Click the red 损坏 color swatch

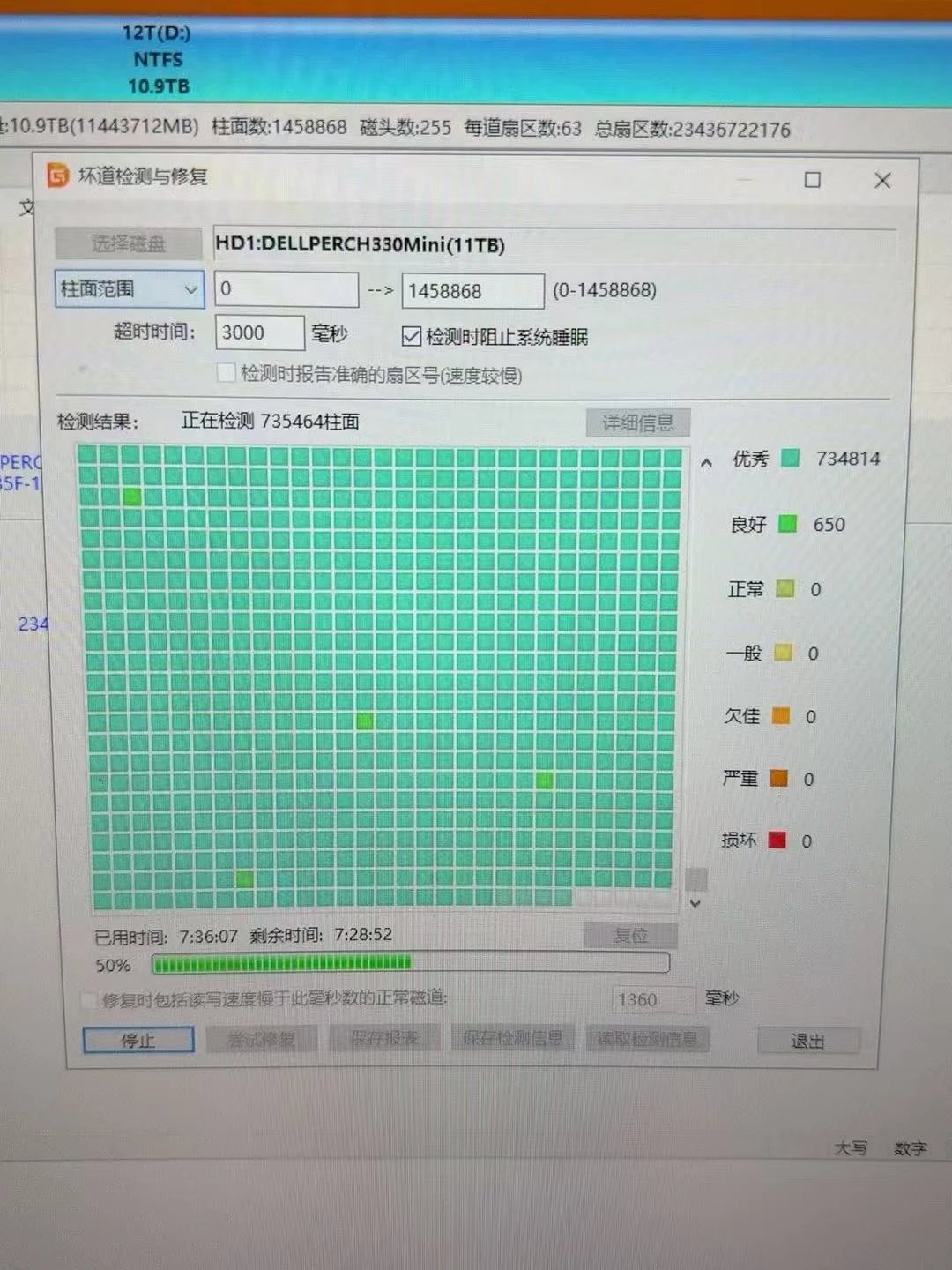[777, 840]
